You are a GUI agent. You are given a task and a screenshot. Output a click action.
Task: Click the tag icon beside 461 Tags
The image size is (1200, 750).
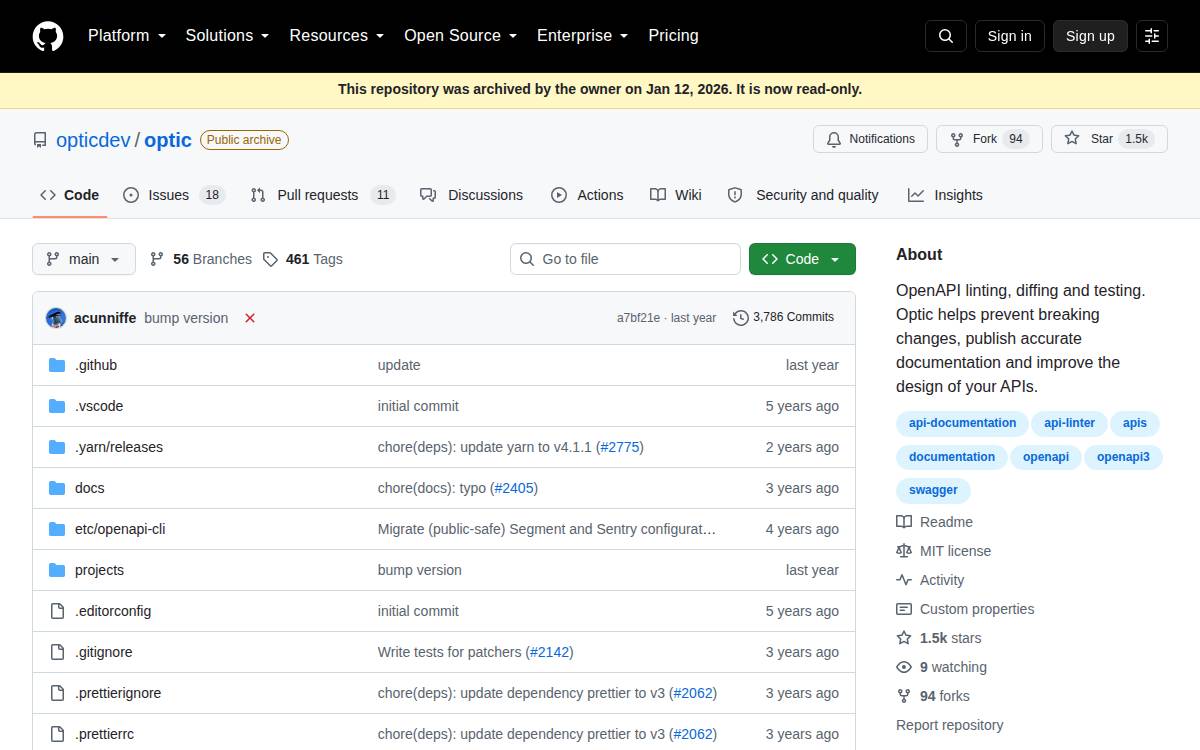(x=270, y=259)
